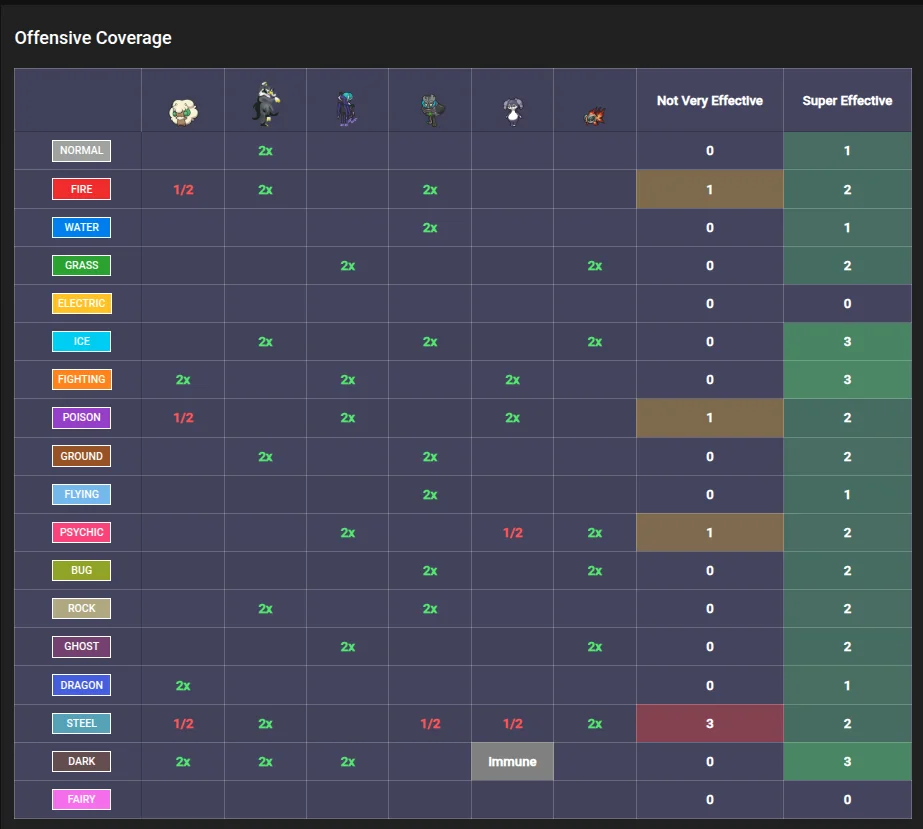Select the GHOST type badge
Image resolution: width=923 pixels, height=829 pixels.
(x=81, y=646)
